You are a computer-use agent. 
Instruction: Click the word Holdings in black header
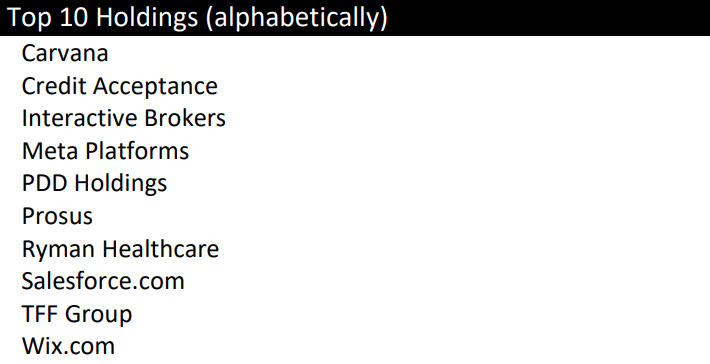point(147,19)
